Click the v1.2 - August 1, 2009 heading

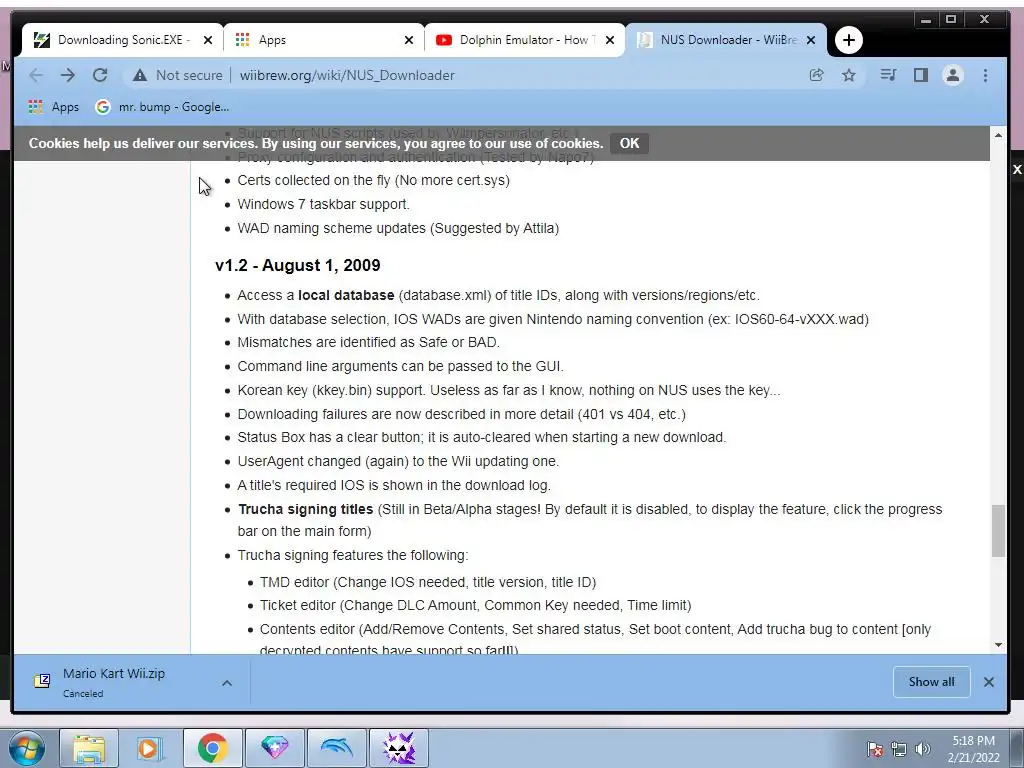pyautogui.click(x=298, y=265)
